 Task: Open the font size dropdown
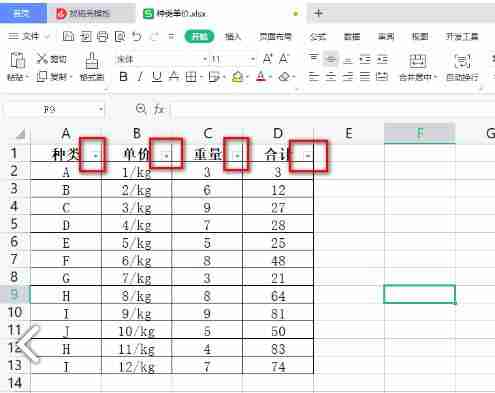(x=253, y=59)
